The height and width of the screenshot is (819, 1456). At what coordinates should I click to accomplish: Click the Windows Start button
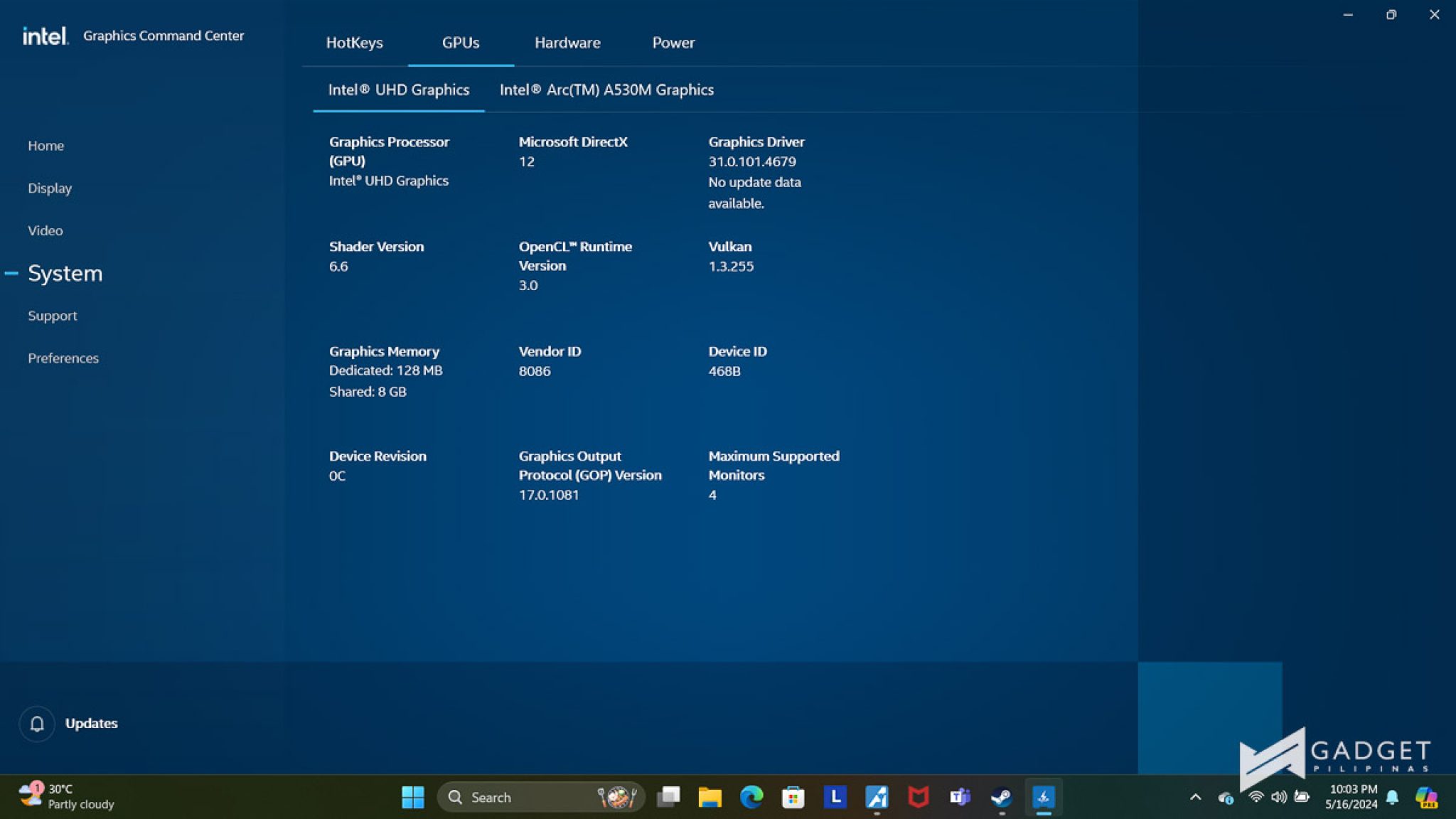412,797
